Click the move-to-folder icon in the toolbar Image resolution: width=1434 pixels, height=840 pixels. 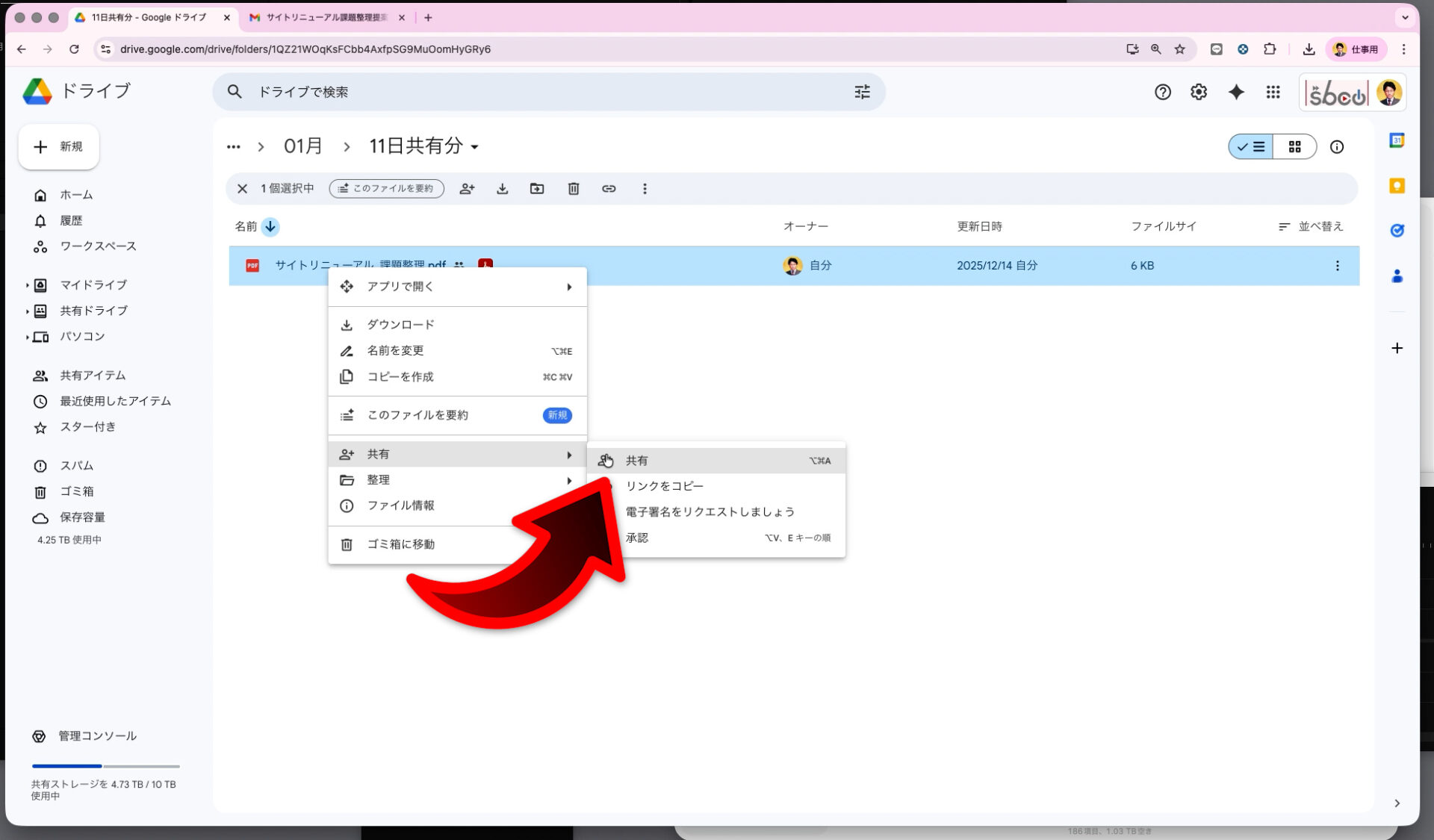[537, 189]
